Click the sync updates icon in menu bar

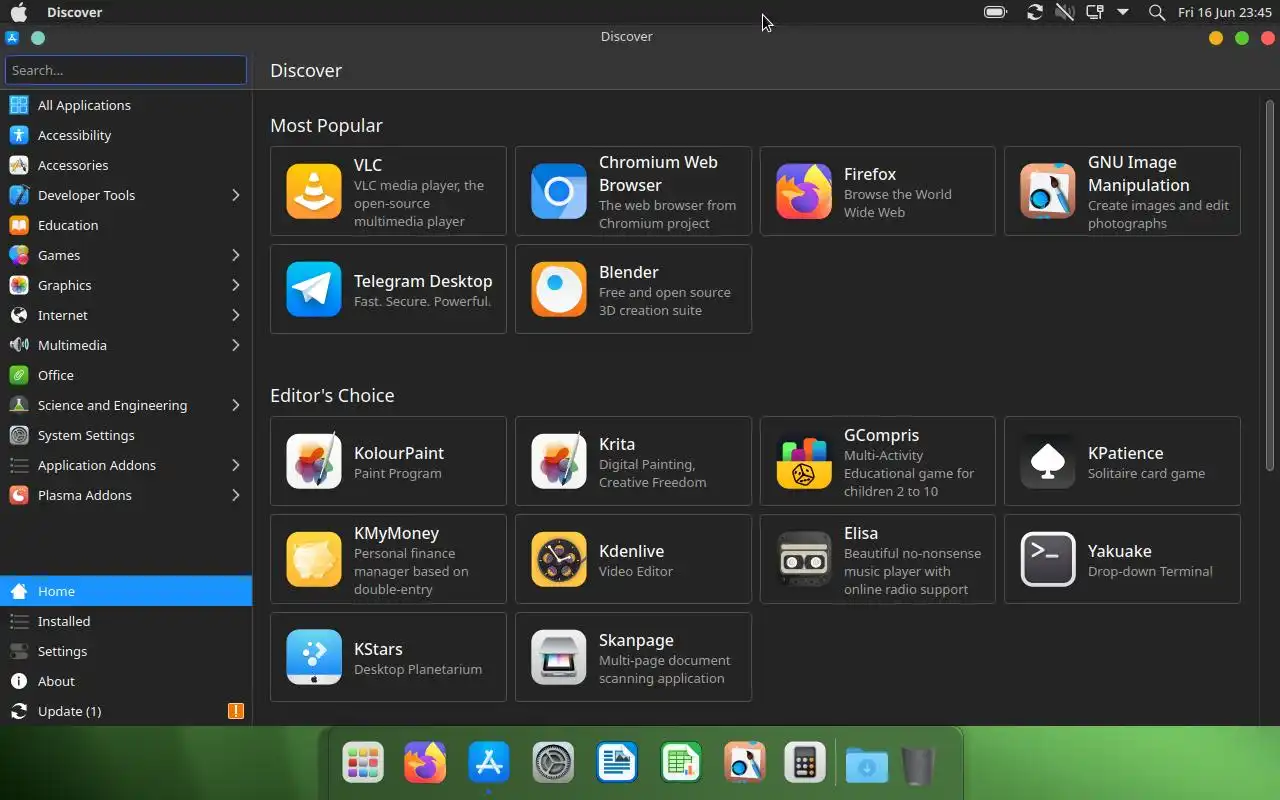[1034, 12]
